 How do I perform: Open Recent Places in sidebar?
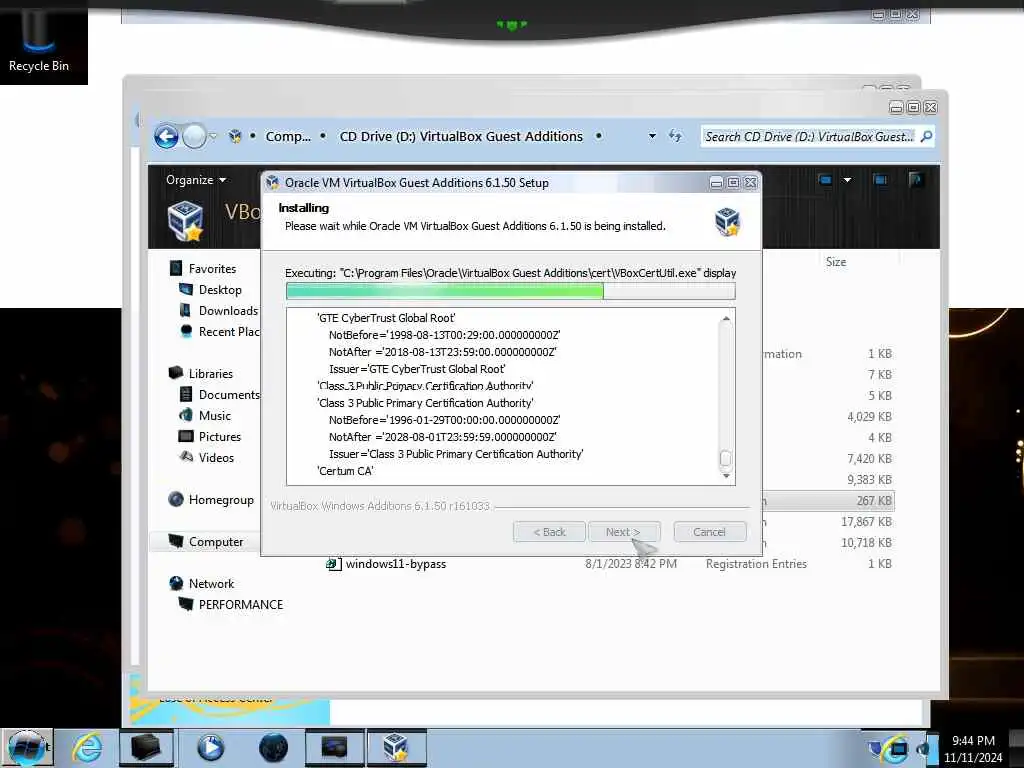tap(229, 332)
